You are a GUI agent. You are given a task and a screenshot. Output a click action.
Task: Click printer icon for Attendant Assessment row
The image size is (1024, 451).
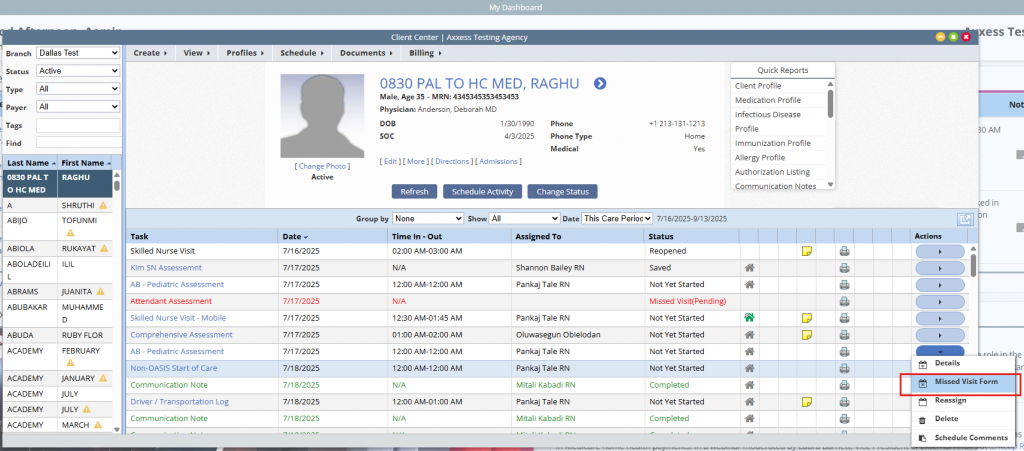click(845, 301)
